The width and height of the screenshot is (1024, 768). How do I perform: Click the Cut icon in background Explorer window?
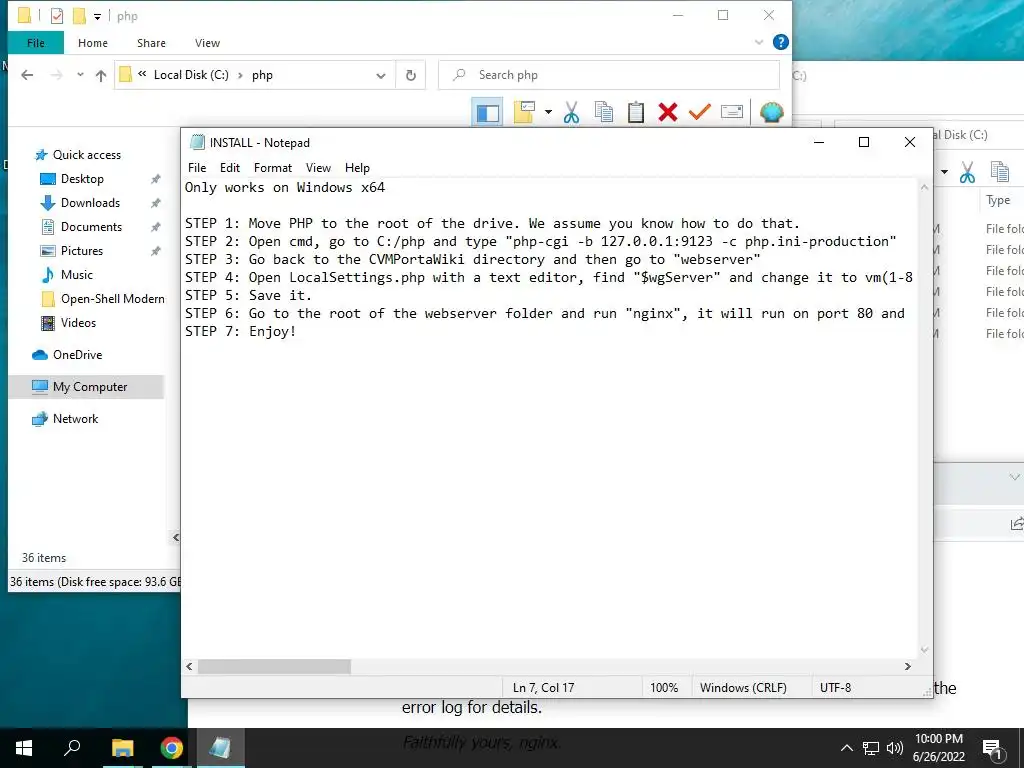click(967, 172)
